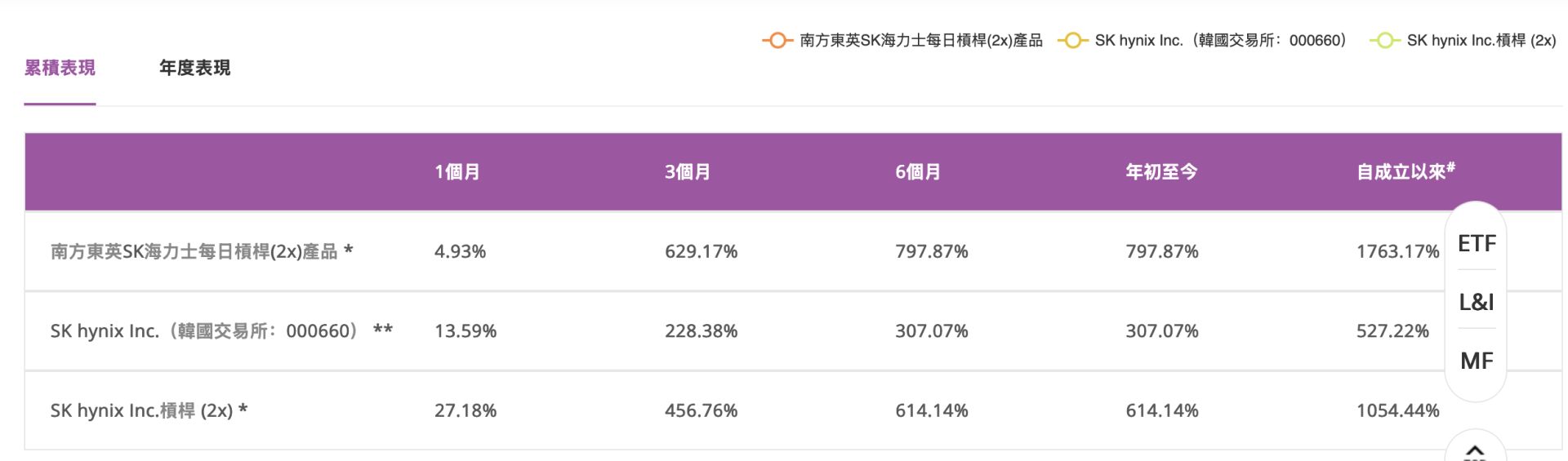Image resolution: width=1568 pixels, height=461 pixels.
Task: Click the 自成立以來 column header
Action: (1405, 171)
